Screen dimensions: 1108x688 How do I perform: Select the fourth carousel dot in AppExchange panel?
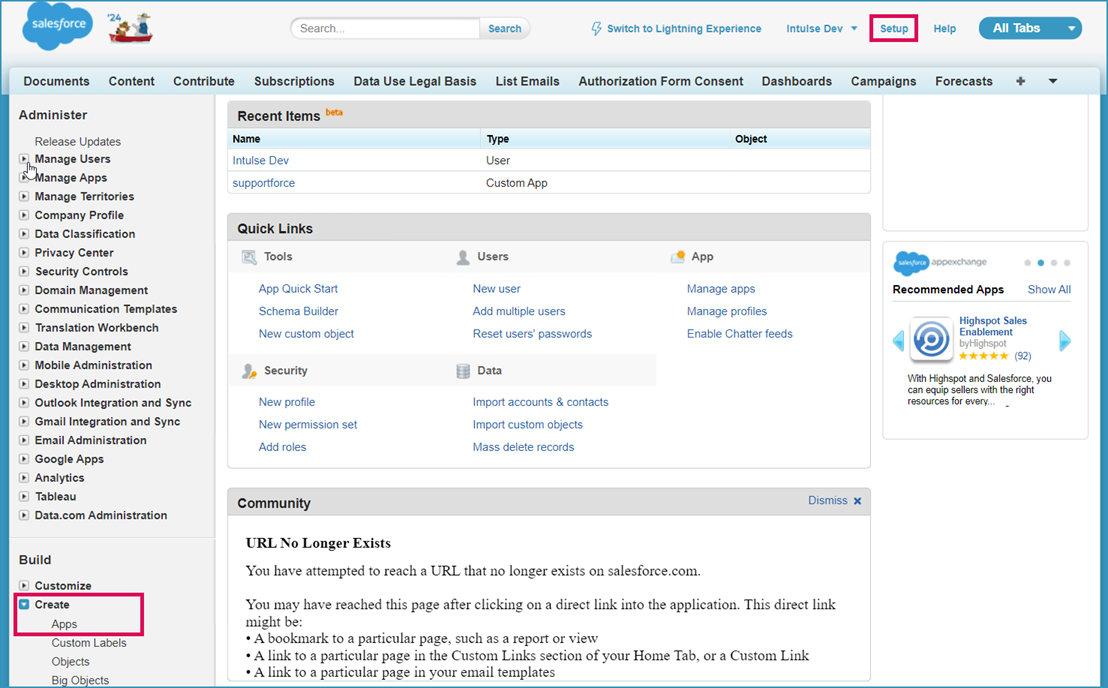pos(1067,263)
